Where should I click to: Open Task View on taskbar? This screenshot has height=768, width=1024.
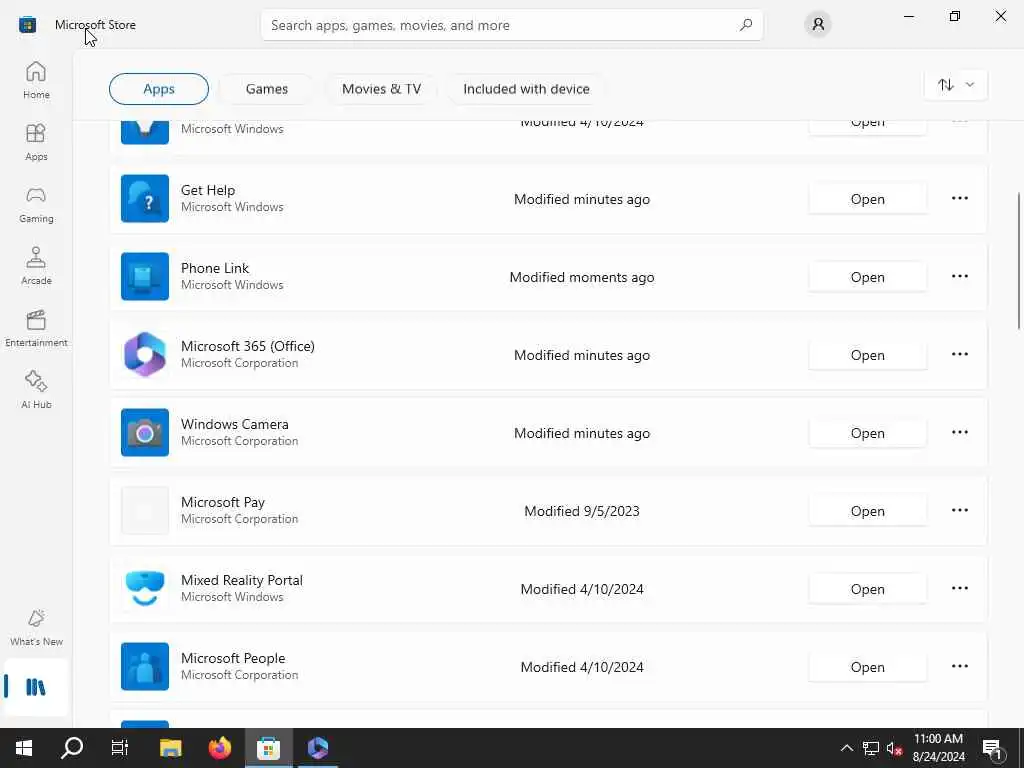coord(120,748)
